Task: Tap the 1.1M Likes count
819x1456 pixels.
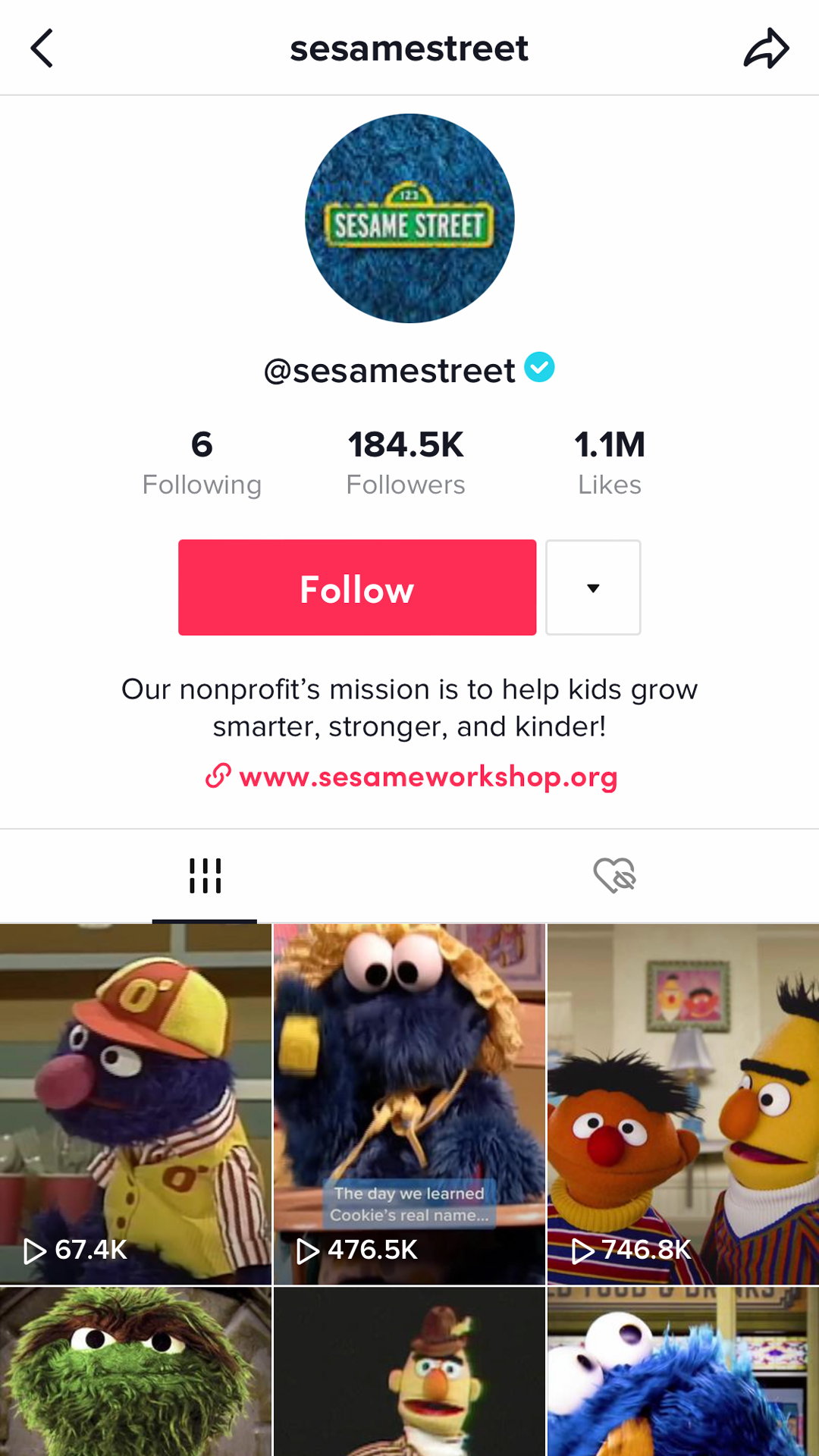Action: click(610, 462)
